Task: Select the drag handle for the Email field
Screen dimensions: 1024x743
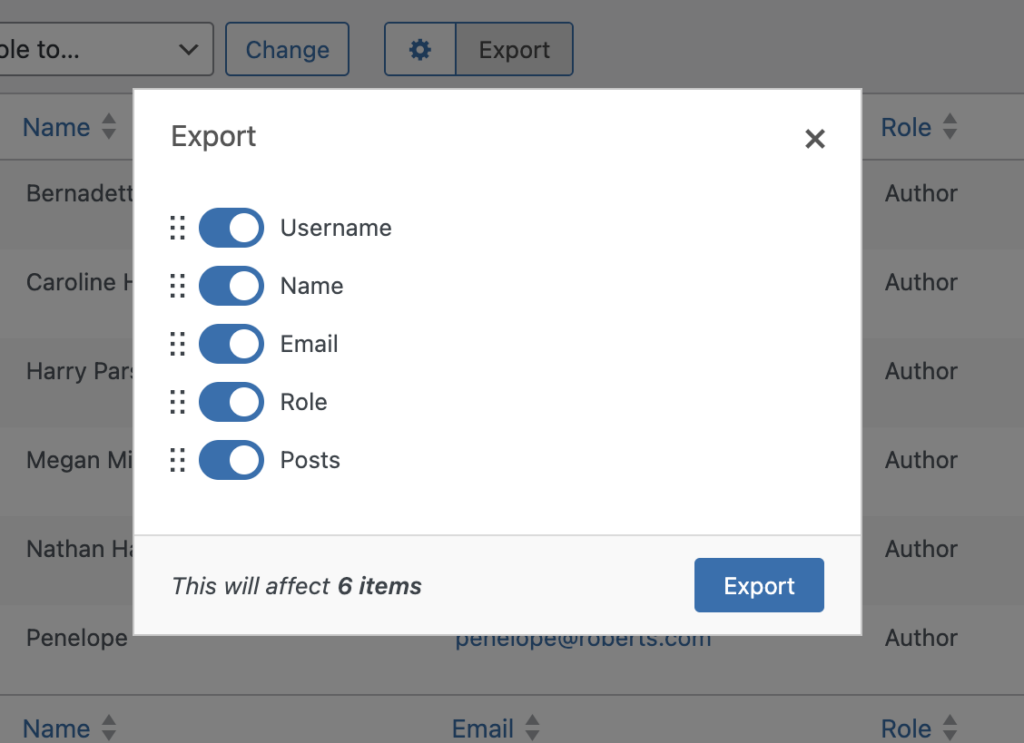Action: point(178,344)
